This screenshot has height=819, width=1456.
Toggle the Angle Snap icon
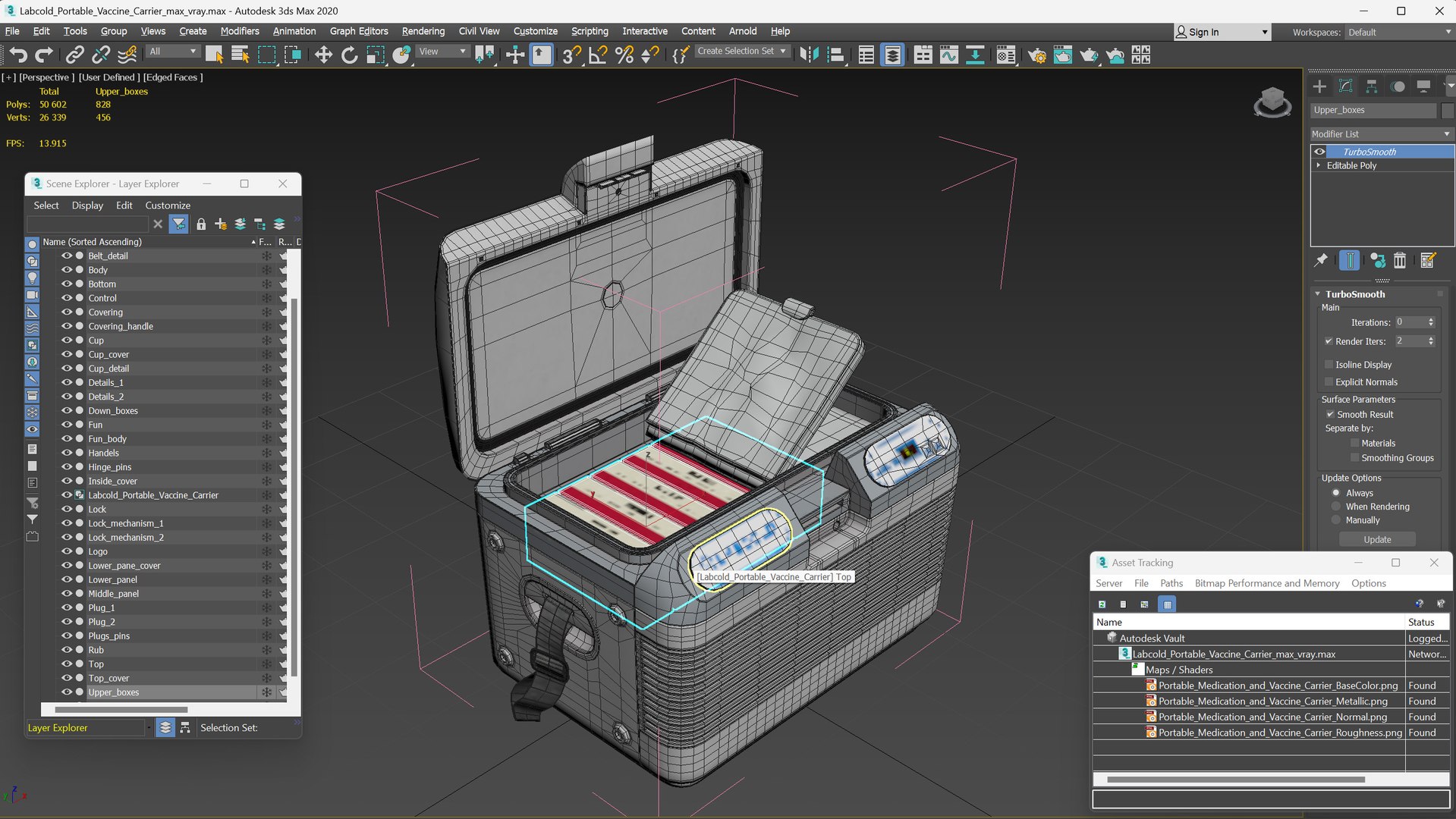click(x=598, y=55)
